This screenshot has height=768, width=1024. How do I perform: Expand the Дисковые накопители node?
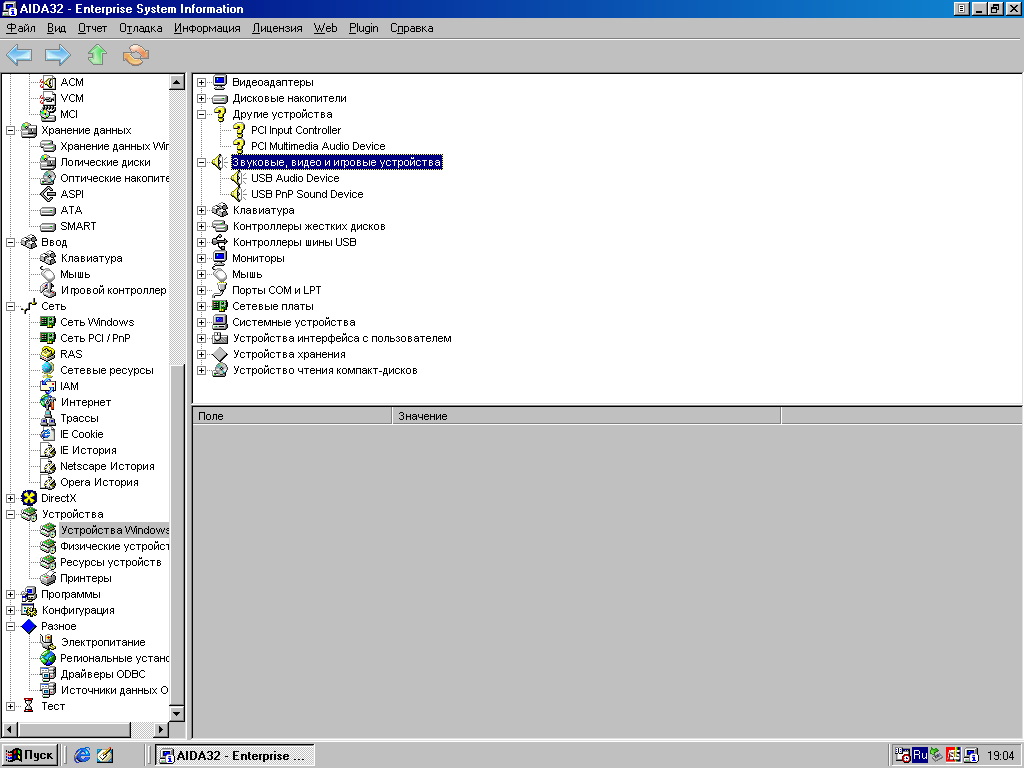pos(202,99)
